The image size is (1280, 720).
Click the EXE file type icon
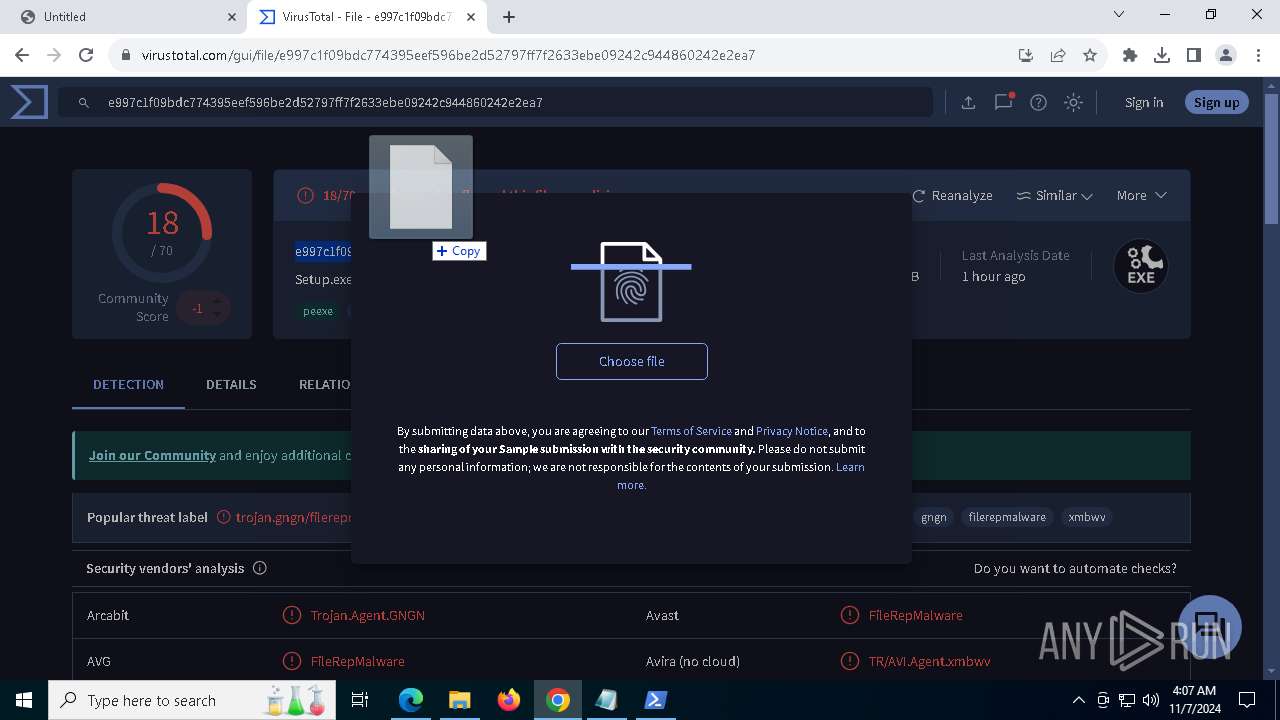tap(1141, 266)
